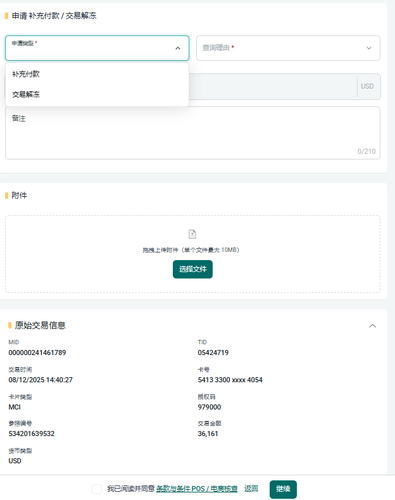The image size is (395, 500).
Task: Click MID value 000000241461789
Action: (x=37, y=352)
